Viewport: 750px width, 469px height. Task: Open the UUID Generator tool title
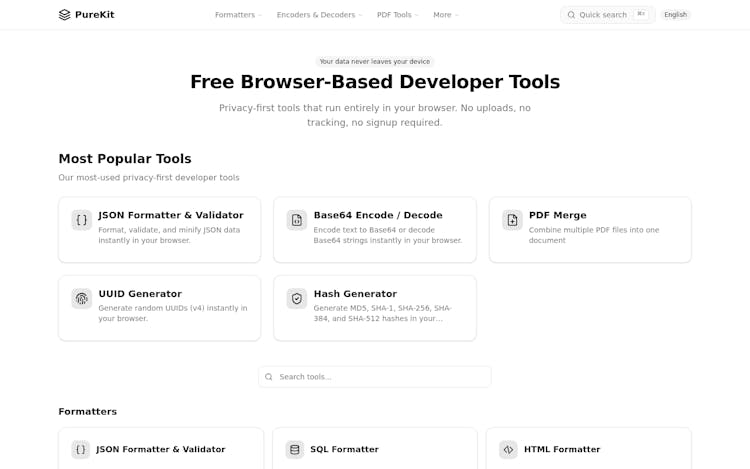(x=140, y=294)
